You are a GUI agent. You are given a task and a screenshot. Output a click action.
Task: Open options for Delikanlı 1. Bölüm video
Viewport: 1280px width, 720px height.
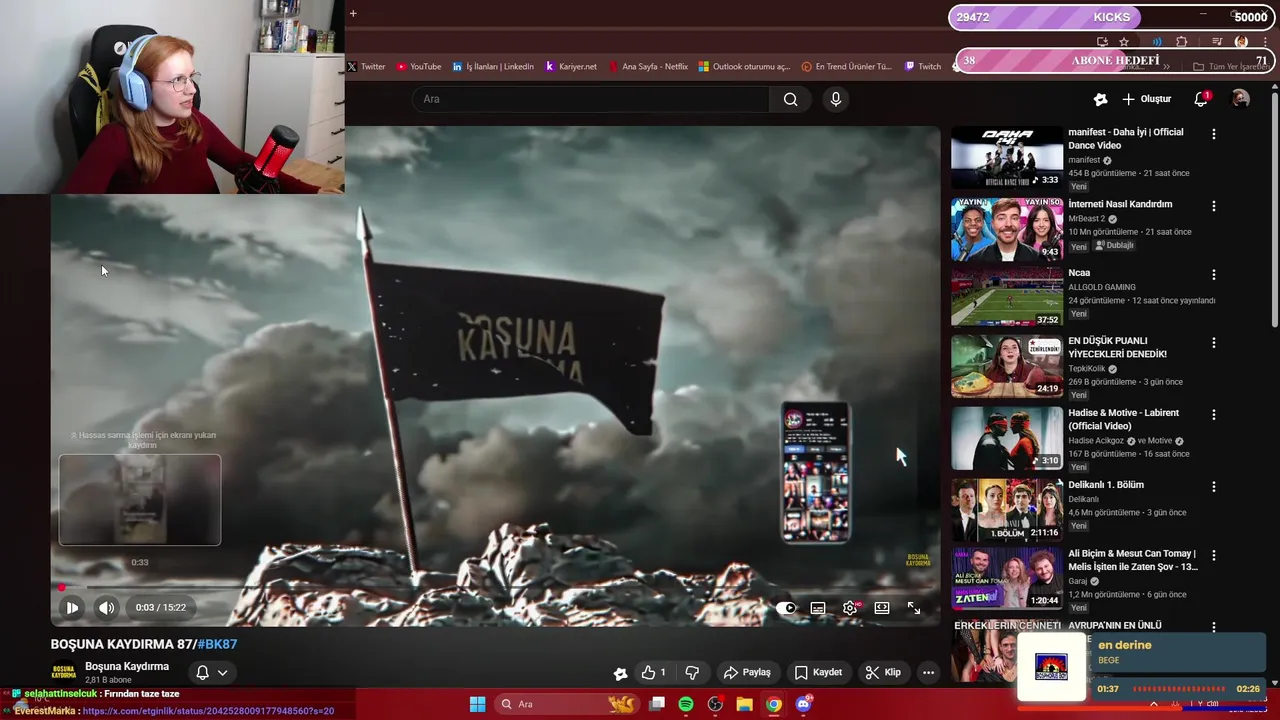pos(1214,486)
